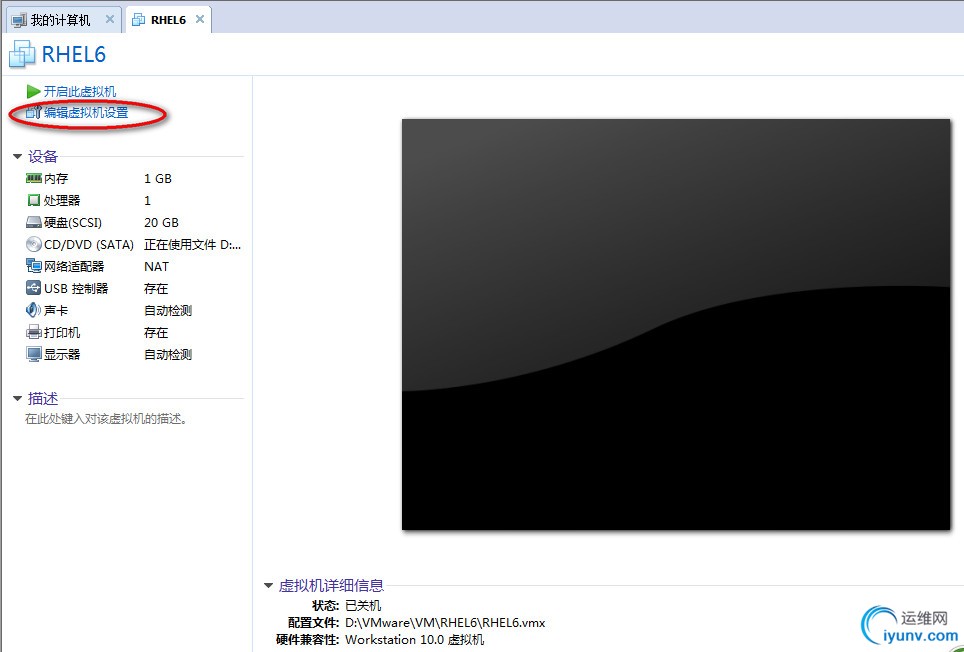
Task: Select the 打印机 device label
Action: (62, 332)
